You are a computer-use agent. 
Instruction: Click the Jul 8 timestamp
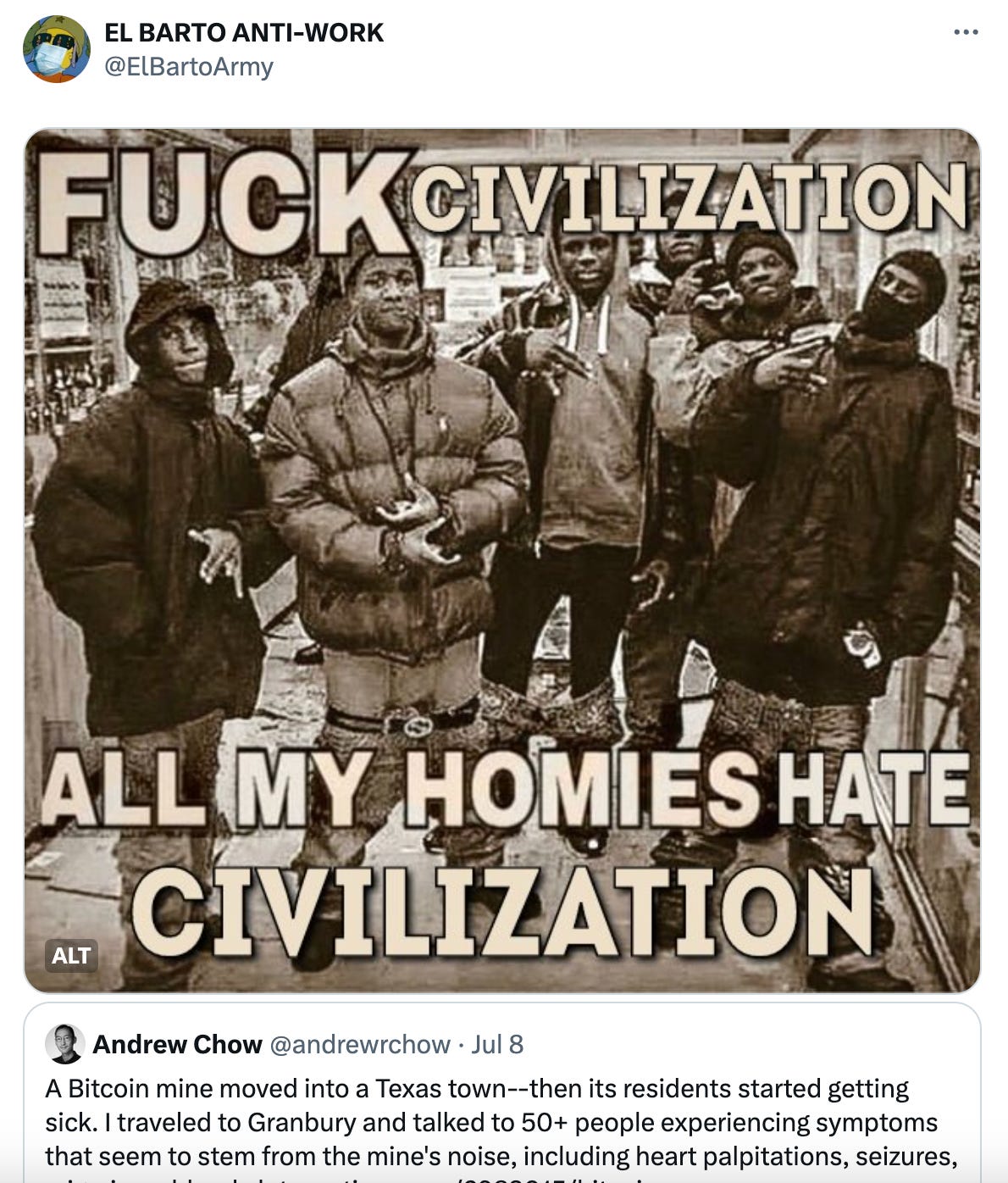[x=497, y=1044]
